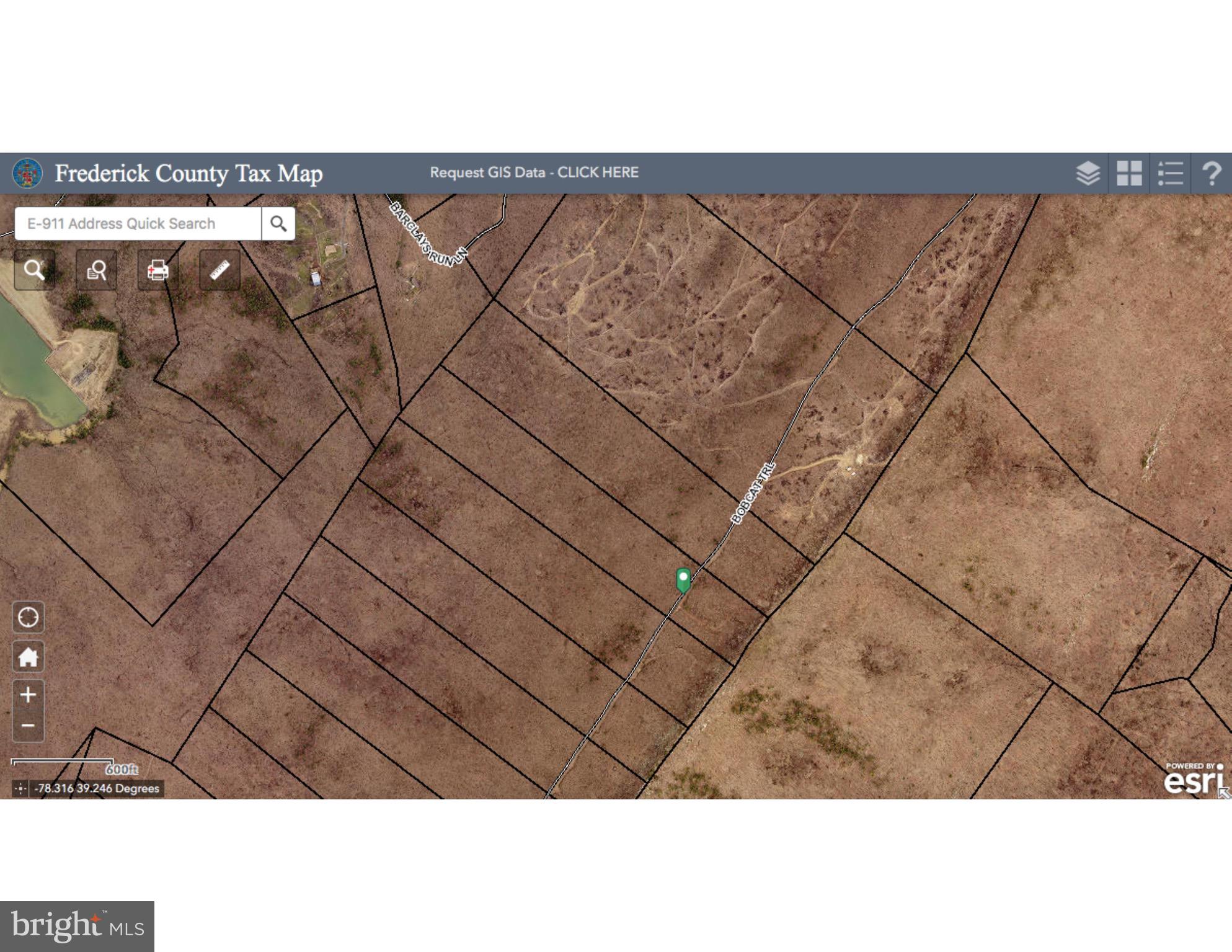The height and width of the screenshot is (952, 1232).
Task: Open the basemap gallery icon
Action: [1130, 174]
